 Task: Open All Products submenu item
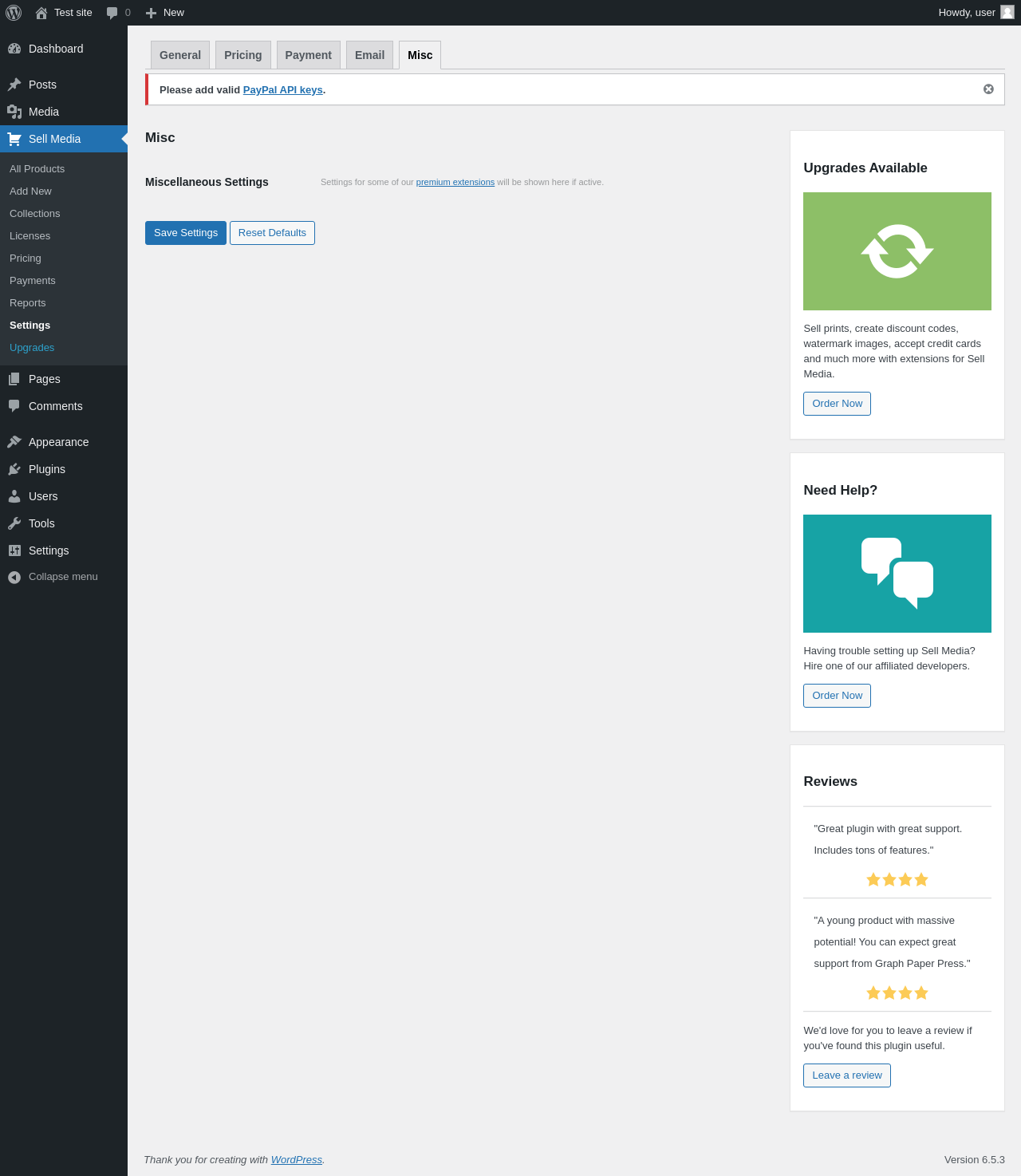64,169
